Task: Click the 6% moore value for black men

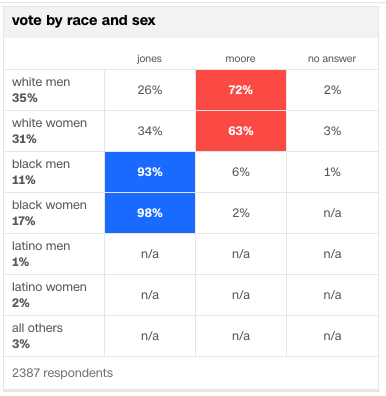Action: pos(241,172)
